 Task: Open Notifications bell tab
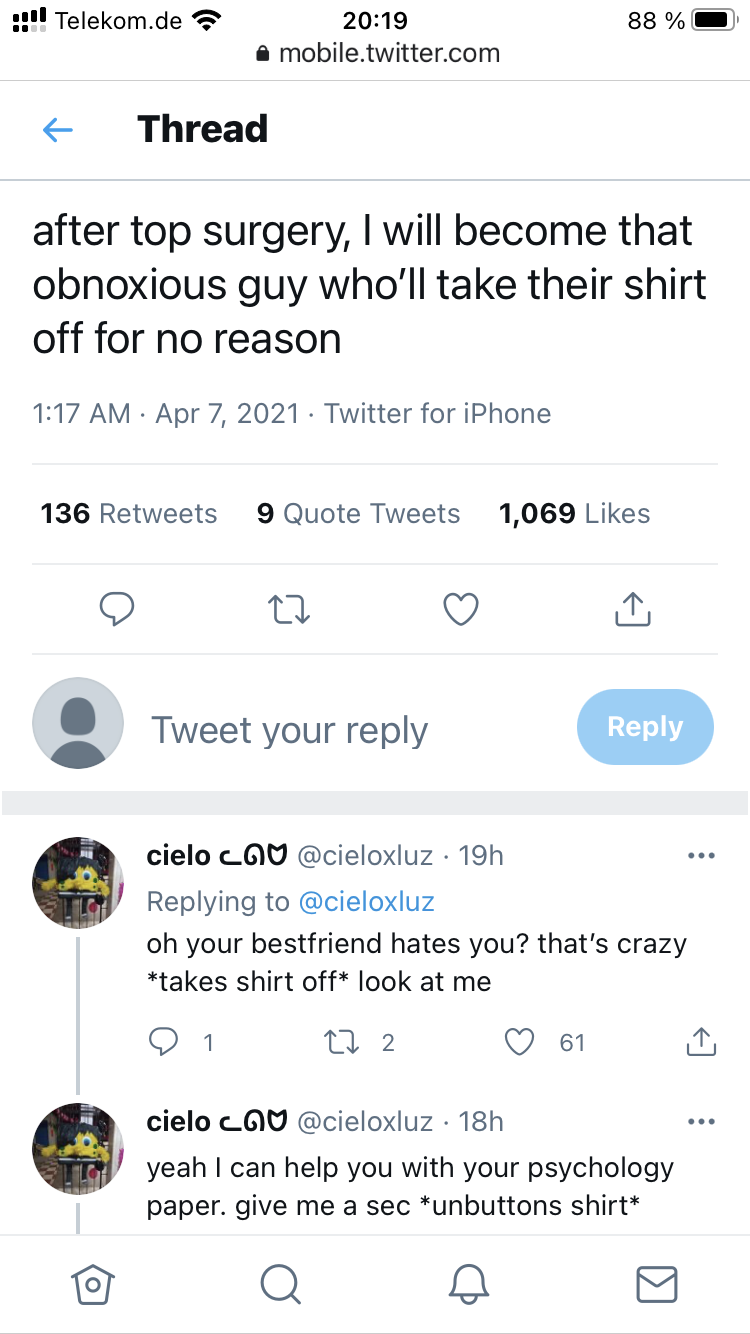(468, 1284)
